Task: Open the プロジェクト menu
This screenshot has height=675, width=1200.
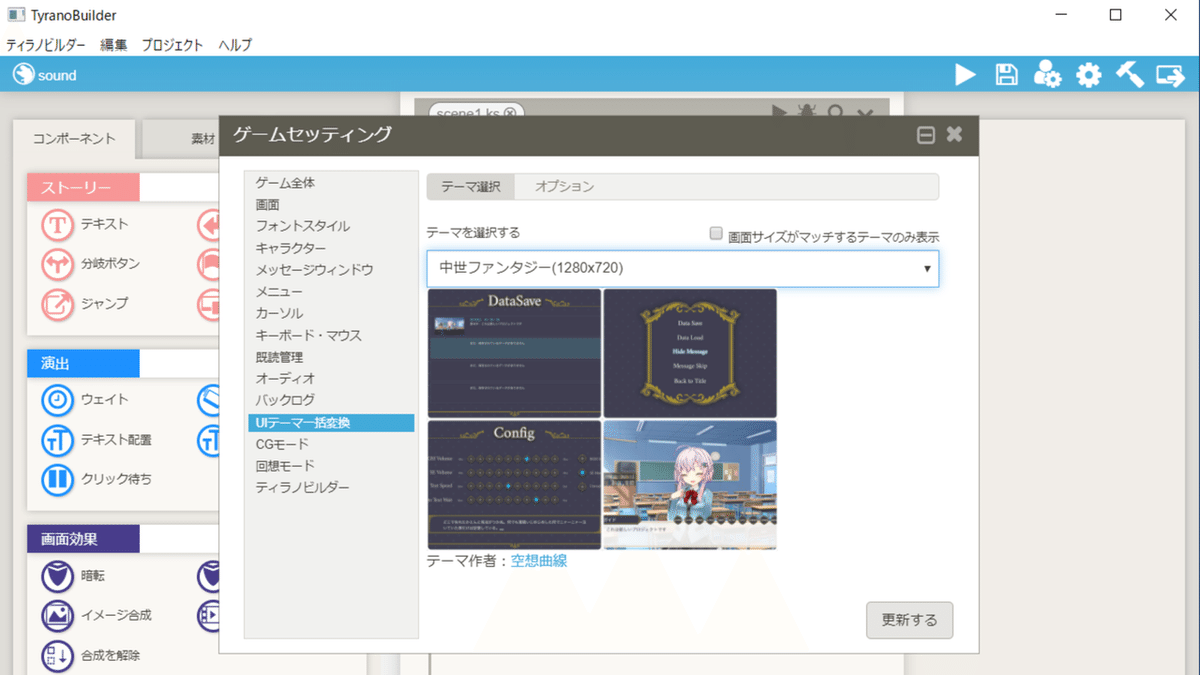Action: [172, 45]
